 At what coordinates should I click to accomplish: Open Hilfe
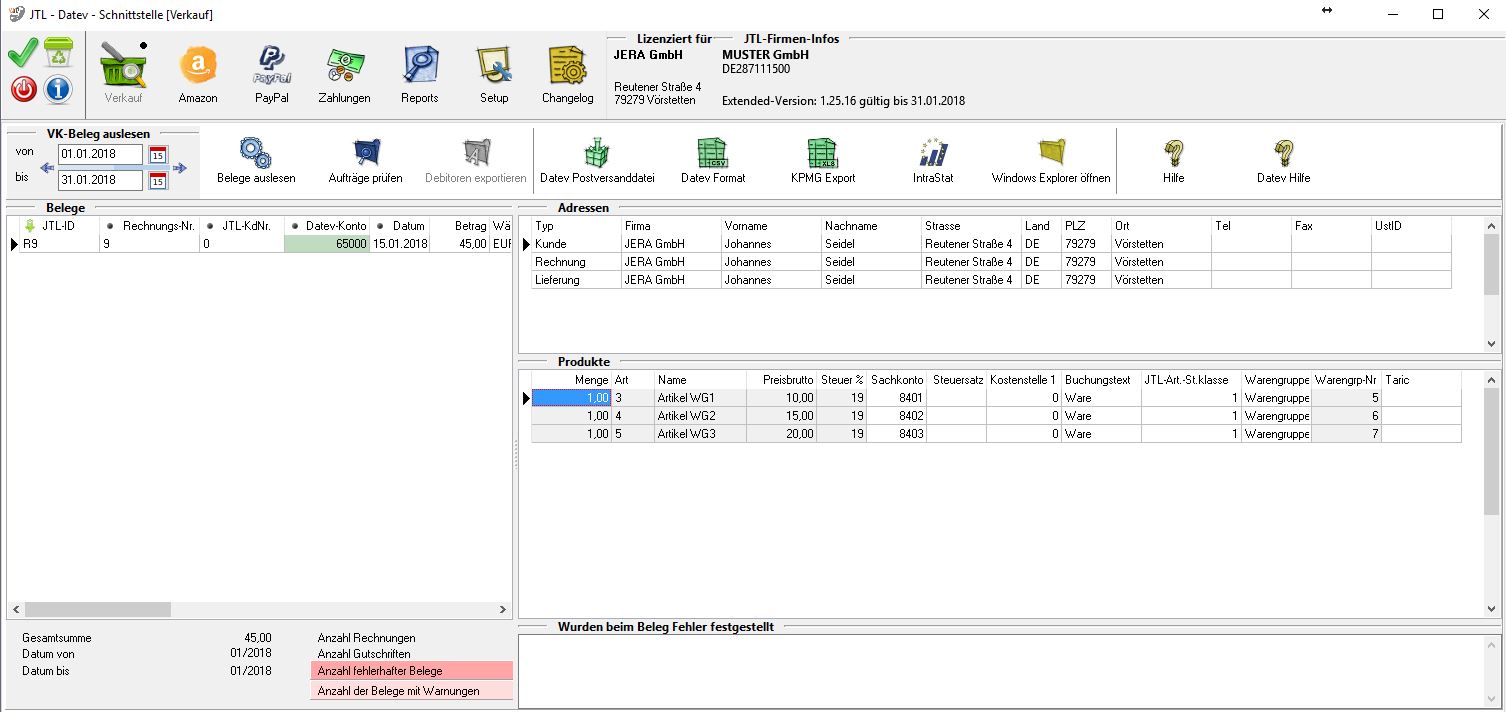pyautogui.click(x=1174, y=160)
